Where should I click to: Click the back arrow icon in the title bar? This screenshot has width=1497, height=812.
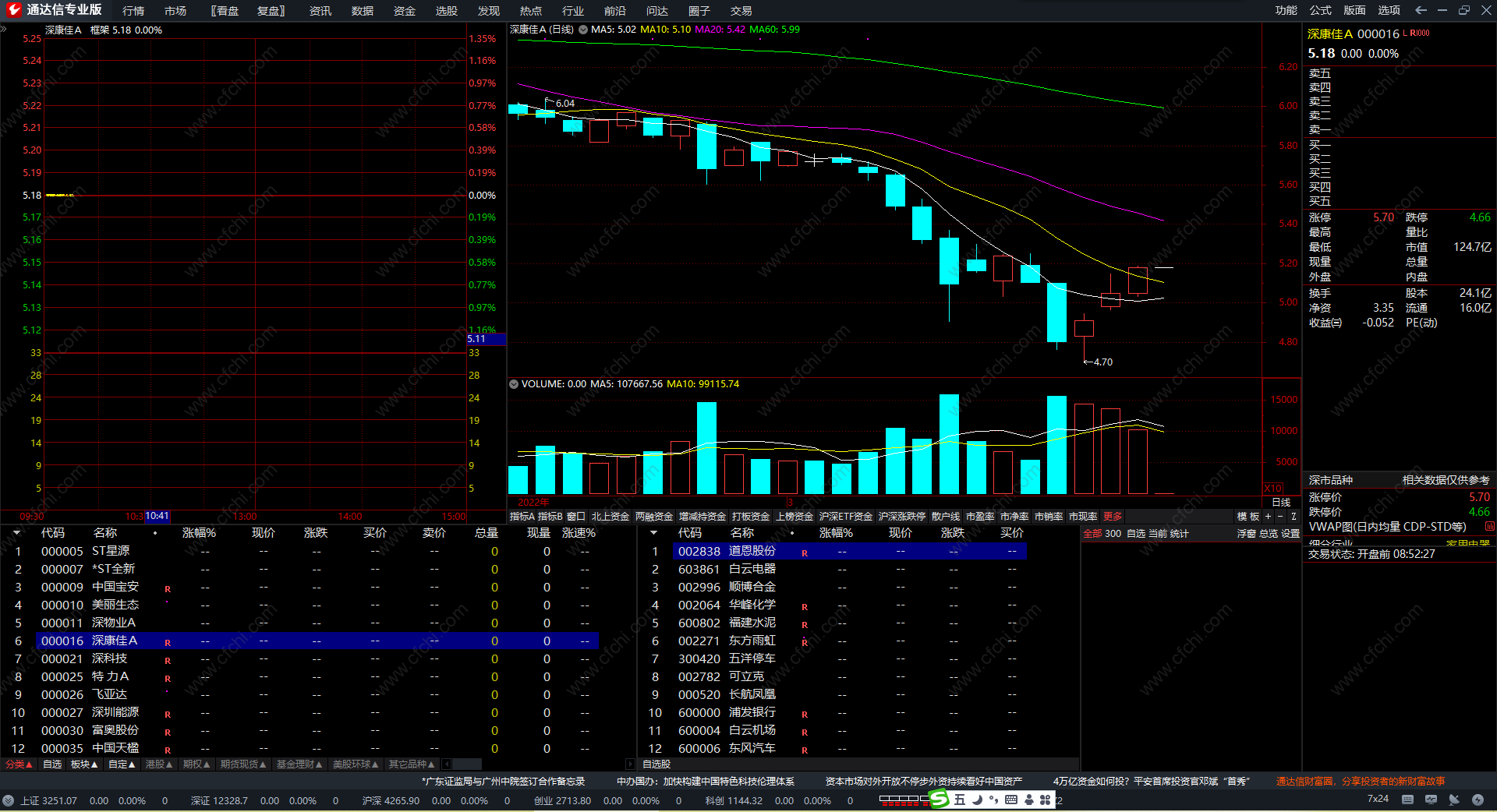coord(1421,10)
